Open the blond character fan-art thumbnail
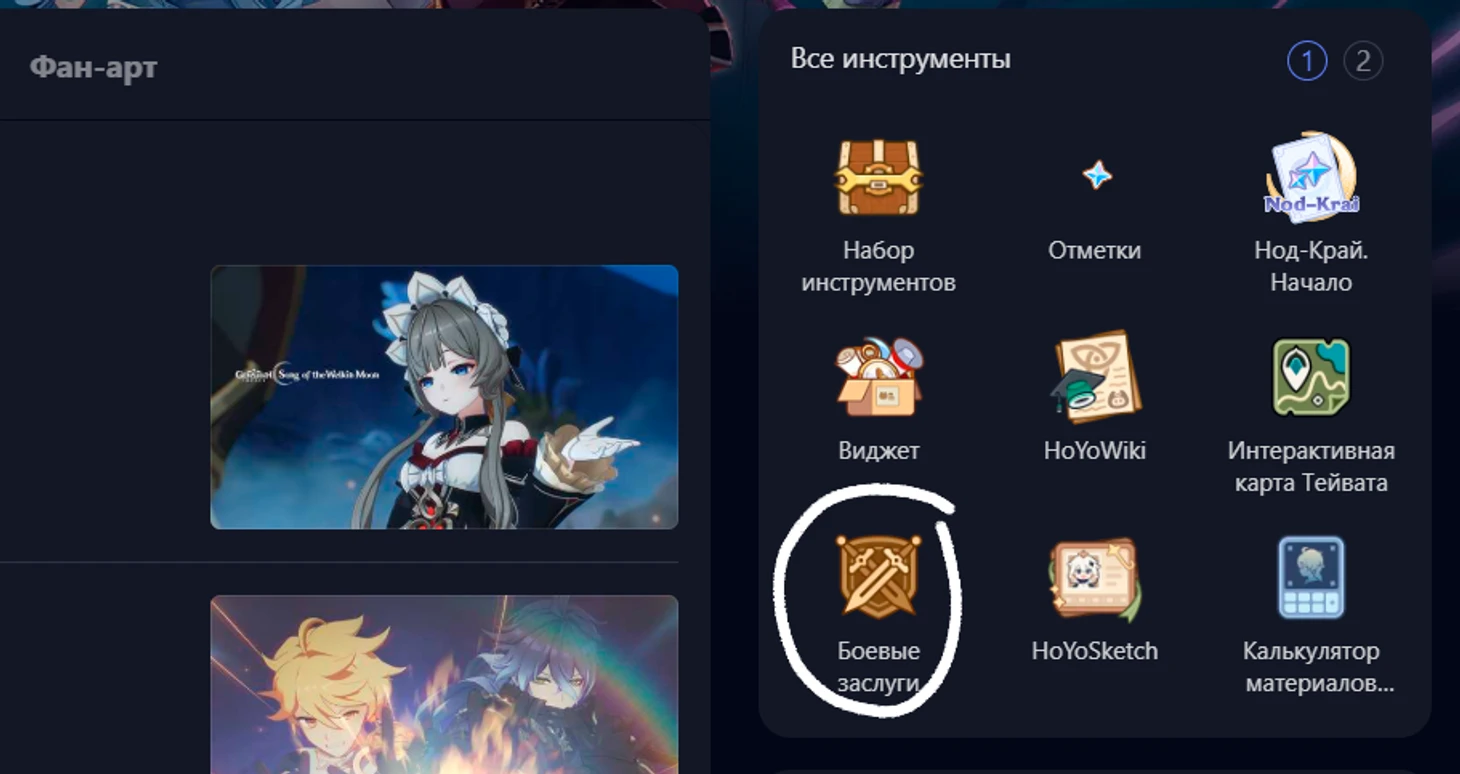Image resolution: width=1460 pixels, height=774 pixels. (444, 684)
